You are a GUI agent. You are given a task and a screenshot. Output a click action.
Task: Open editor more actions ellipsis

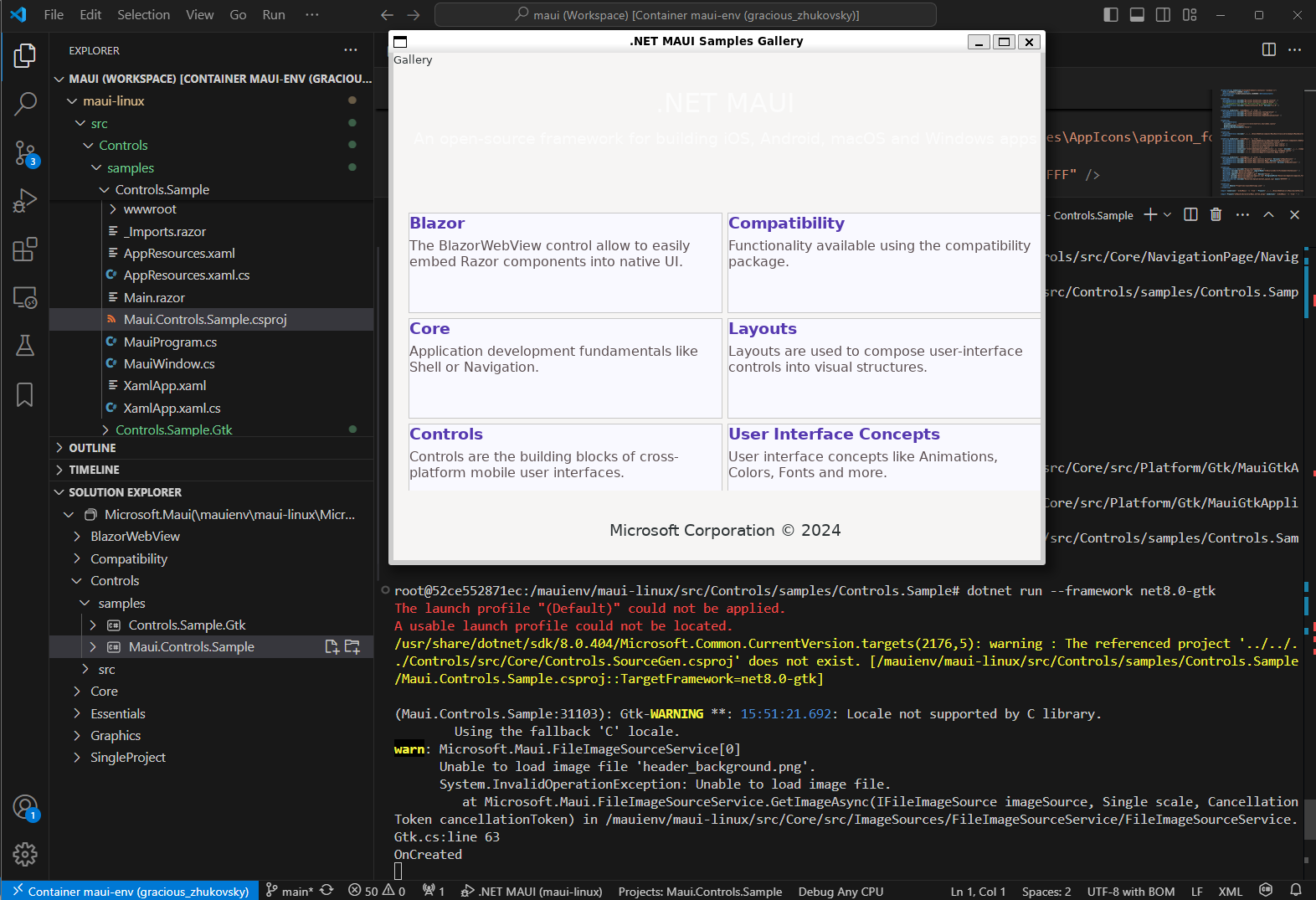click(1295, 49)
